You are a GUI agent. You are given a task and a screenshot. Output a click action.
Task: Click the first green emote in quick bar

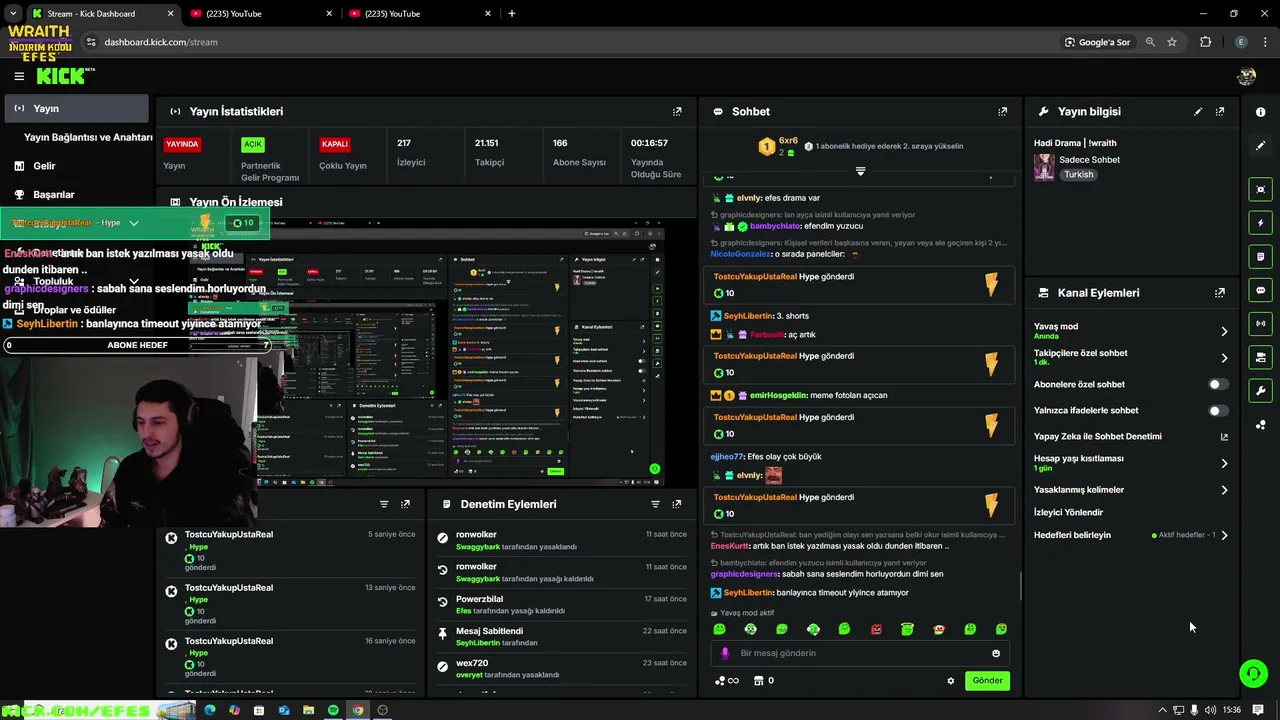tap(719, 629)
